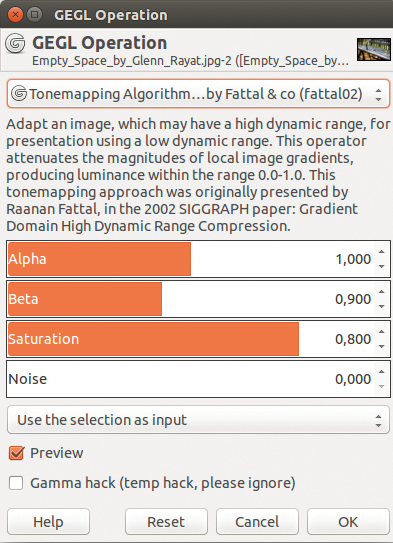Viewport: 393px width, 543px height.
Task: Increase Beta value with up arrow
Action: tap(382, 292)
